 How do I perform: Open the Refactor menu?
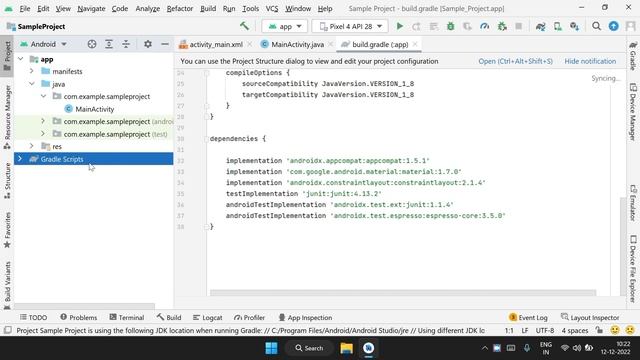tap(180, 9)
